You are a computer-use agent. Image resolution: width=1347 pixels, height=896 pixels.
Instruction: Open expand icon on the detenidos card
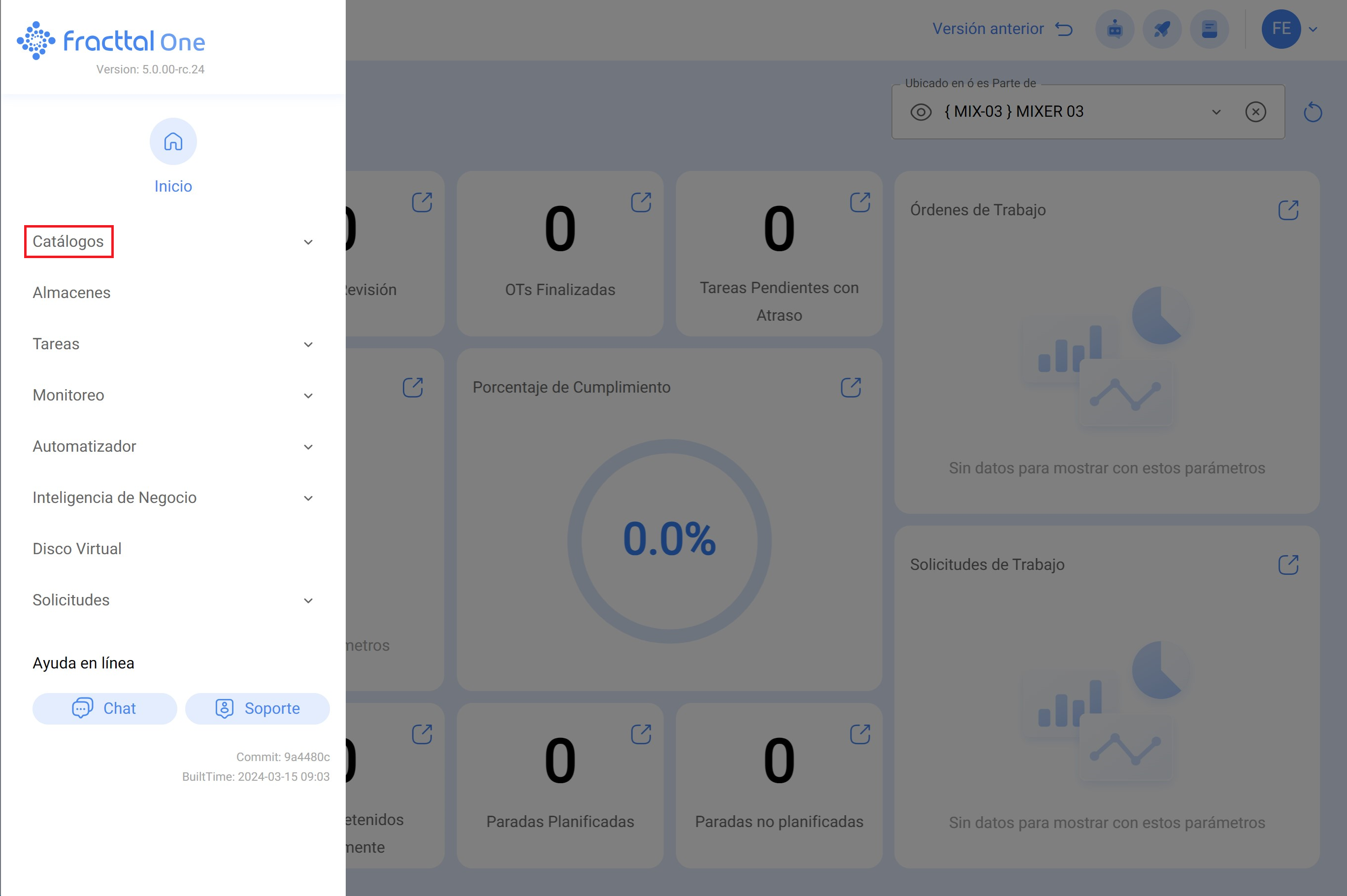coord(422,734)
